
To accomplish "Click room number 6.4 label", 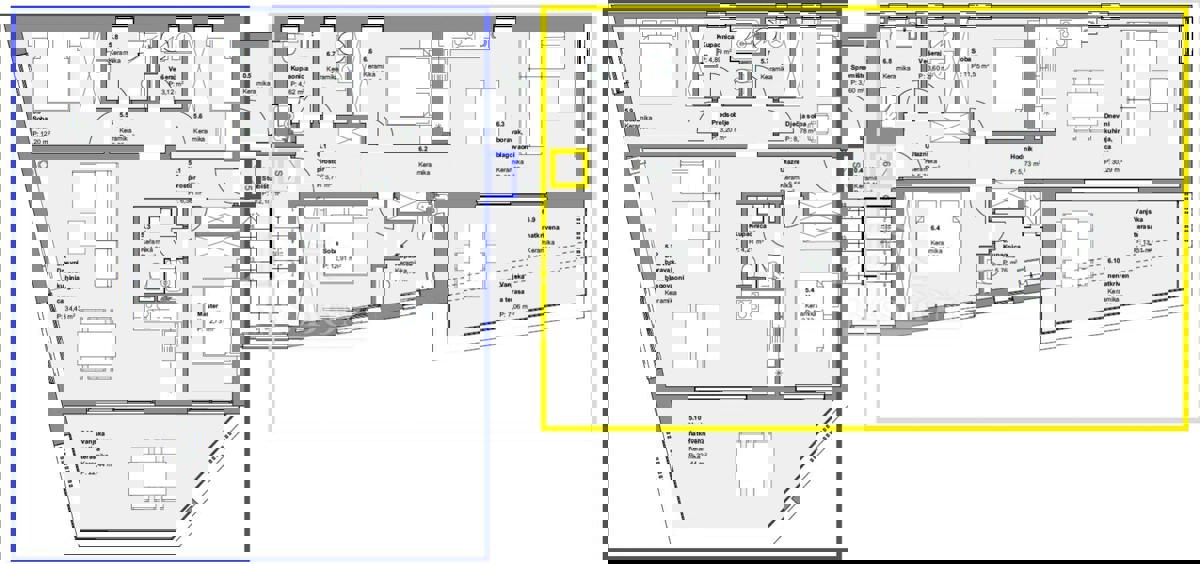I will point(936,229).
